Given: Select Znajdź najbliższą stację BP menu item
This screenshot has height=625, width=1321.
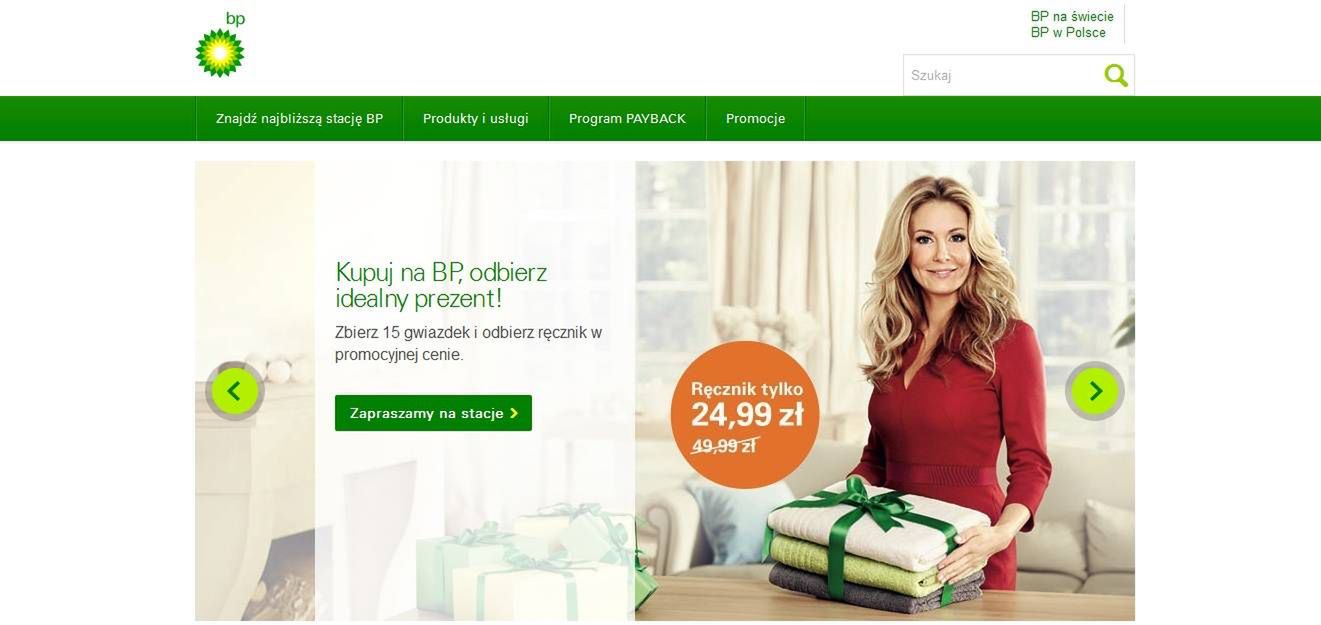Looking at the screenshot, I should point(299,118).
